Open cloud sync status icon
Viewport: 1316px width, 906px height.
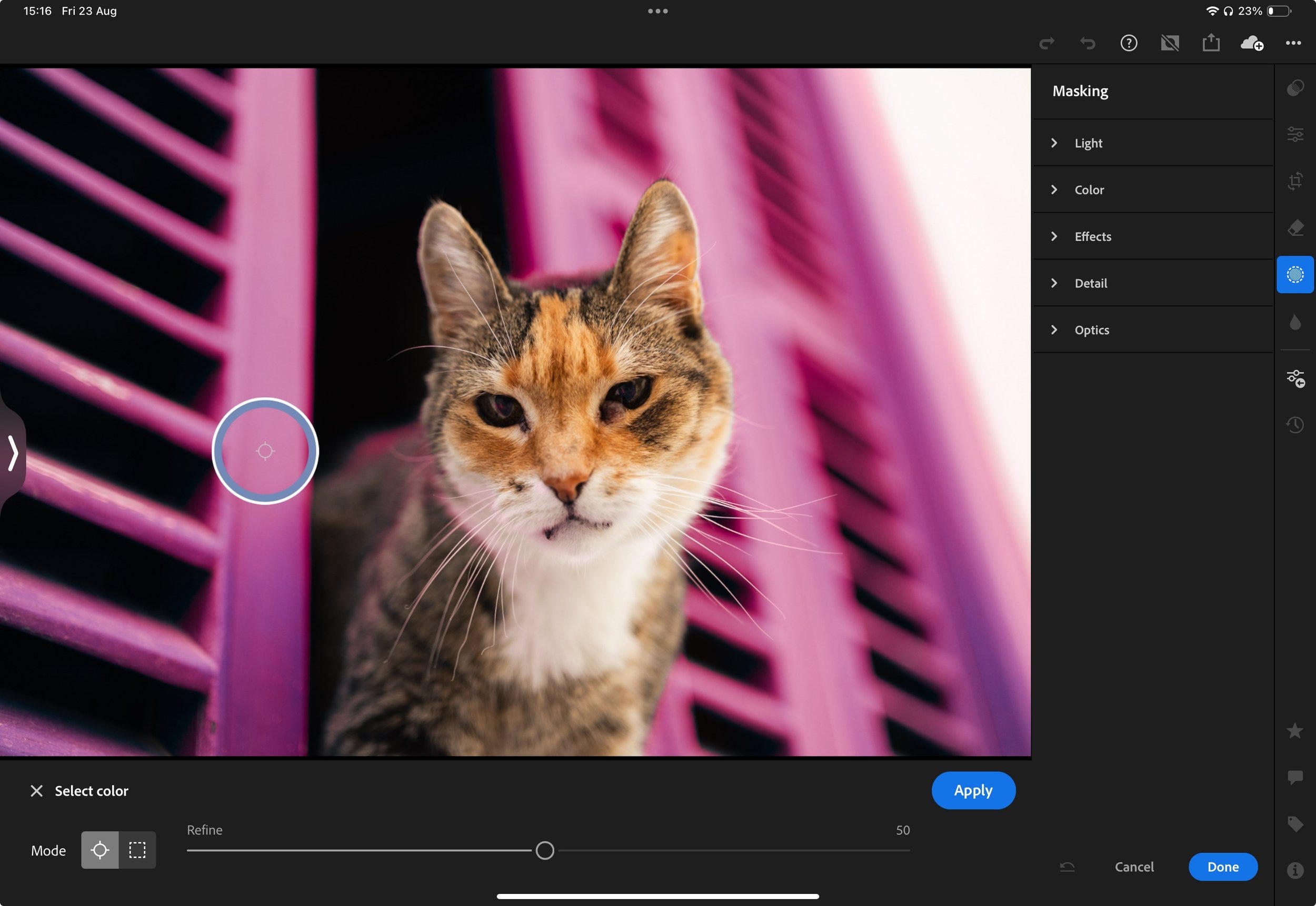click(x=1252, y=43)
